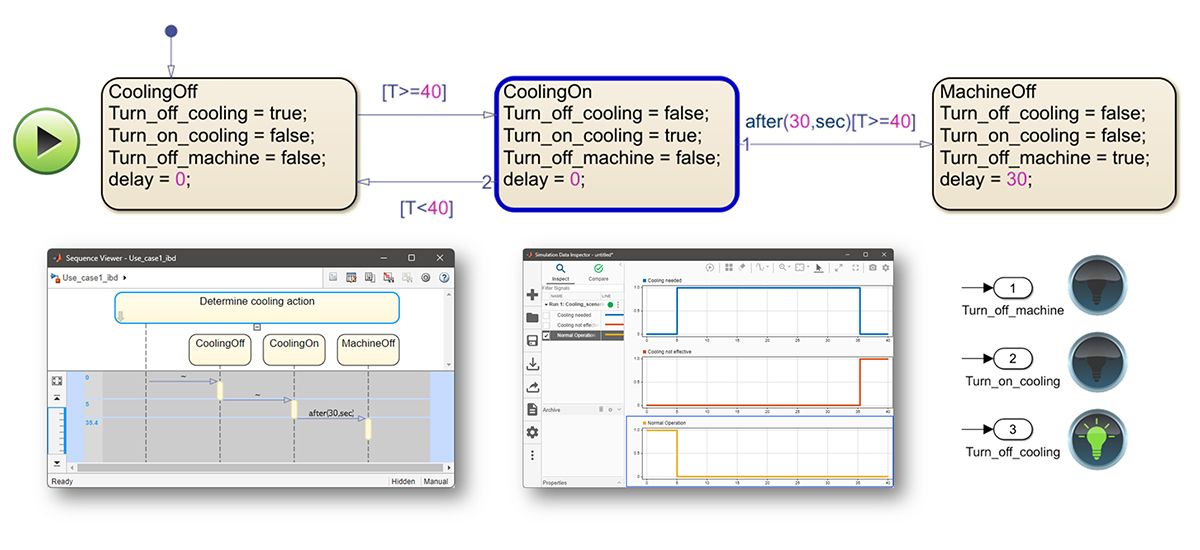Collapse the Run 1 Cooling_scenario tree
The width and height of the screenshot is (1200, 550).
coord(547,304)
